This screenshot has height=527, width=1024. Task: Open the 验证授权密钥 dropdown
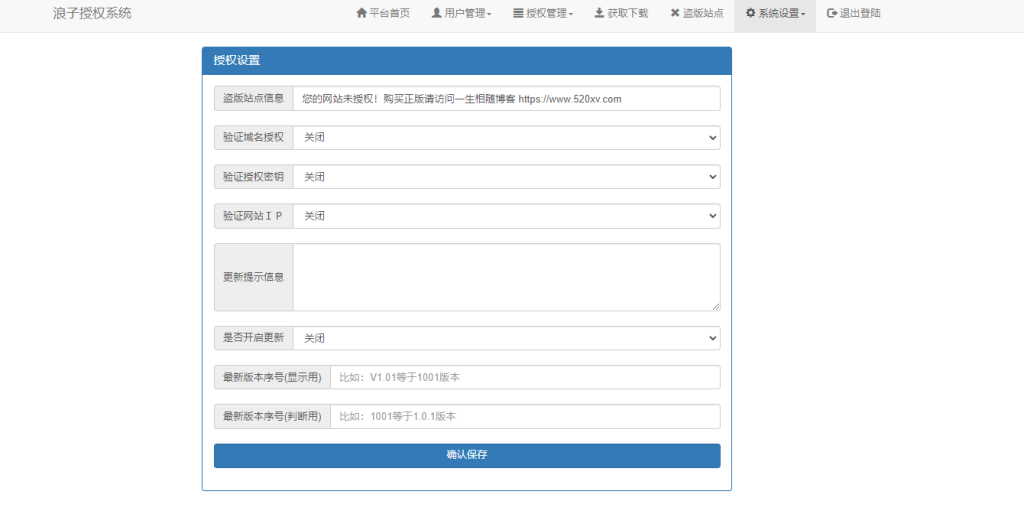click(506, 177)
